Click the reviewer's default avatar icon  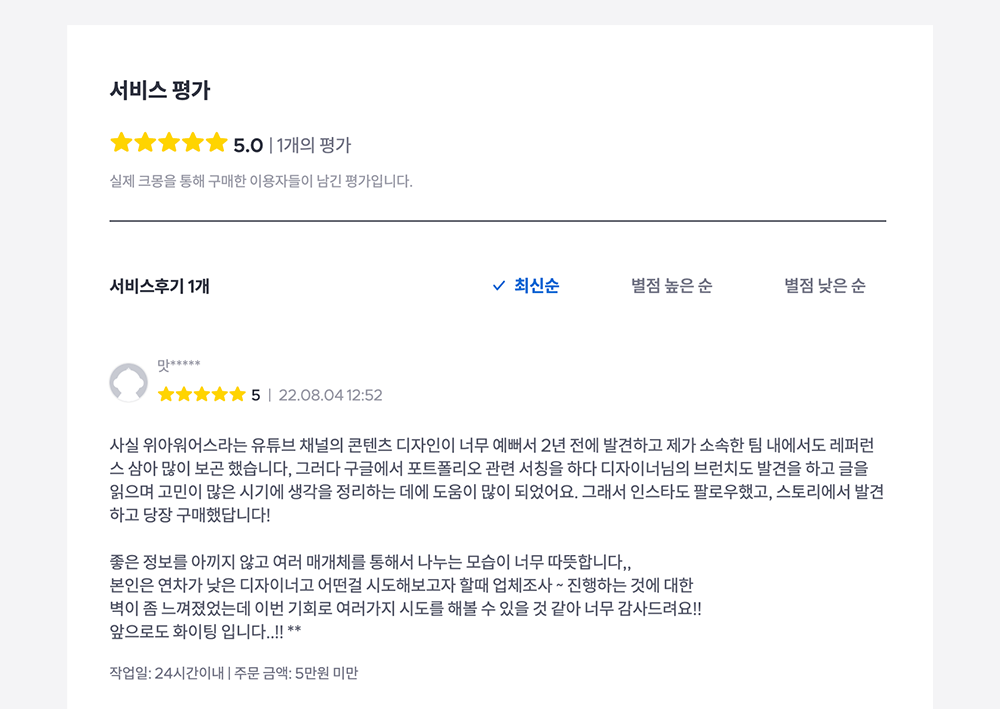point(128,383)
